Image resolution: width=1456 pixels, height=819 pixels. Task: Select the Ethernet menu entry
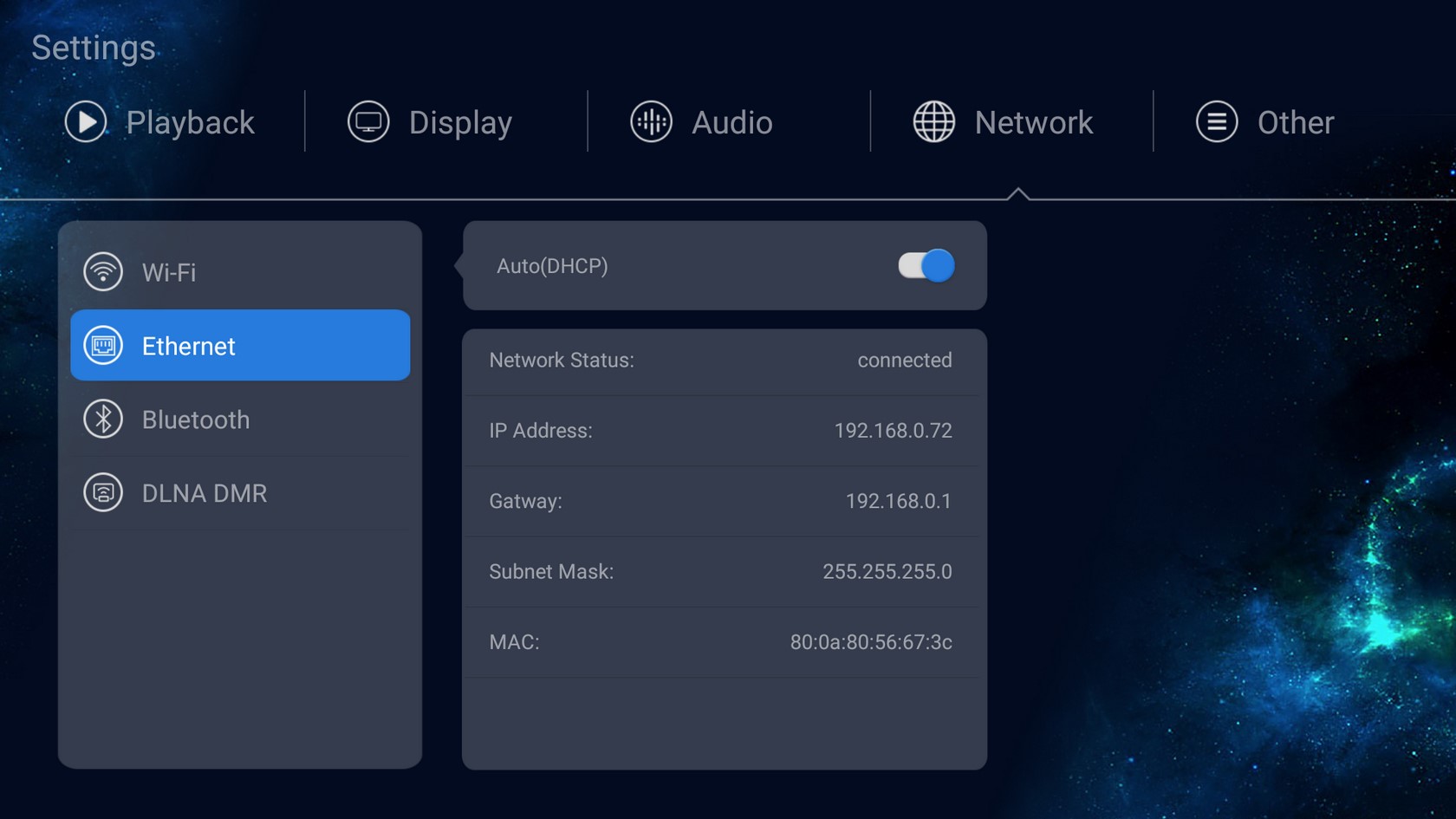pos(240,345)
